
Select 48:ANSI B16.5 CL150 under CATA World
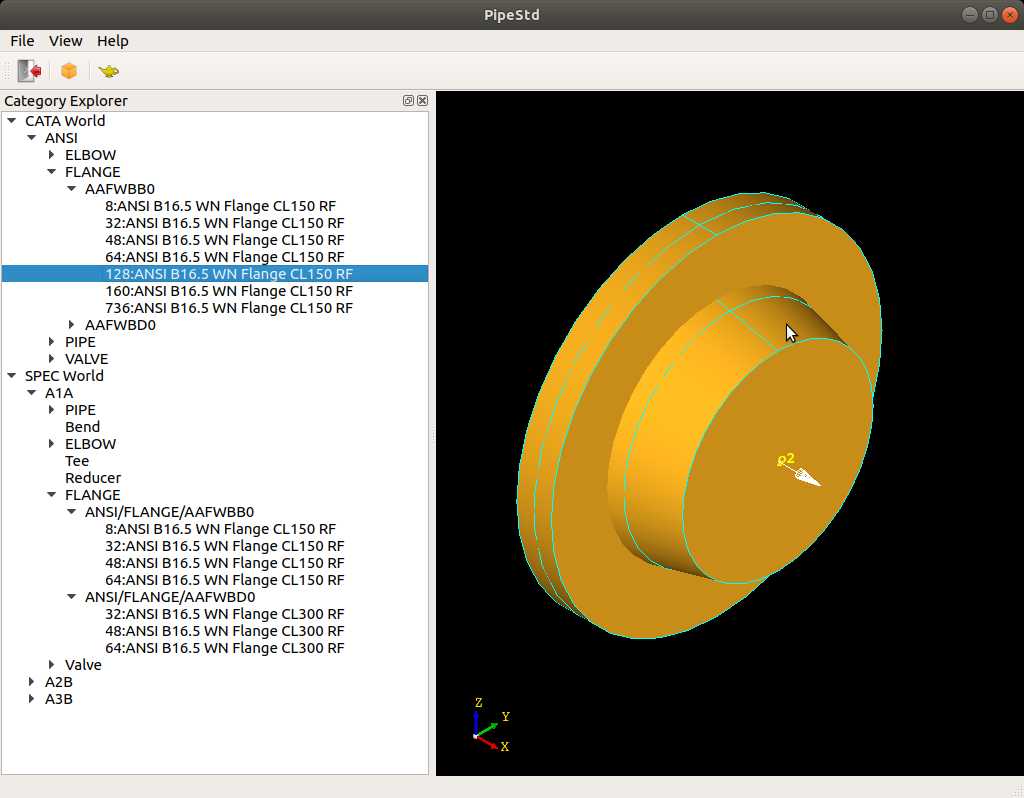(224, 240)
